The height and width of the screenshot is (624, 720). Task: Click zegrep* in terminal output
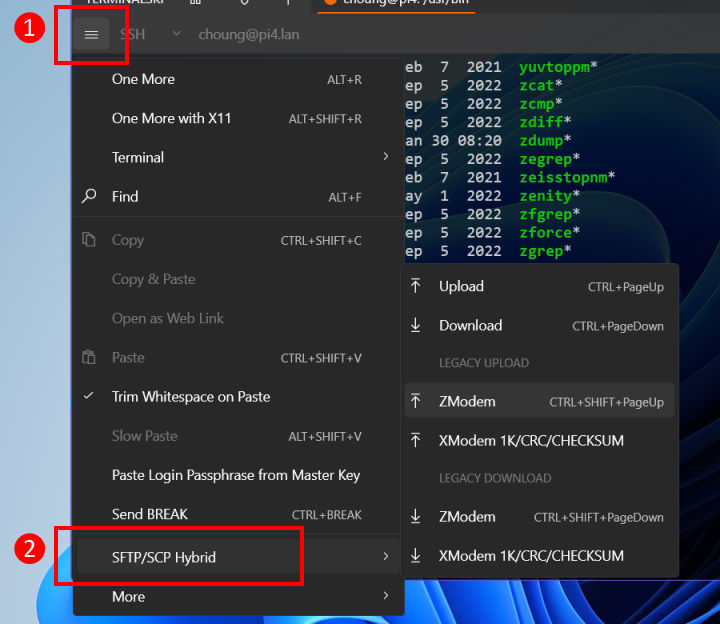coord(550,159)
